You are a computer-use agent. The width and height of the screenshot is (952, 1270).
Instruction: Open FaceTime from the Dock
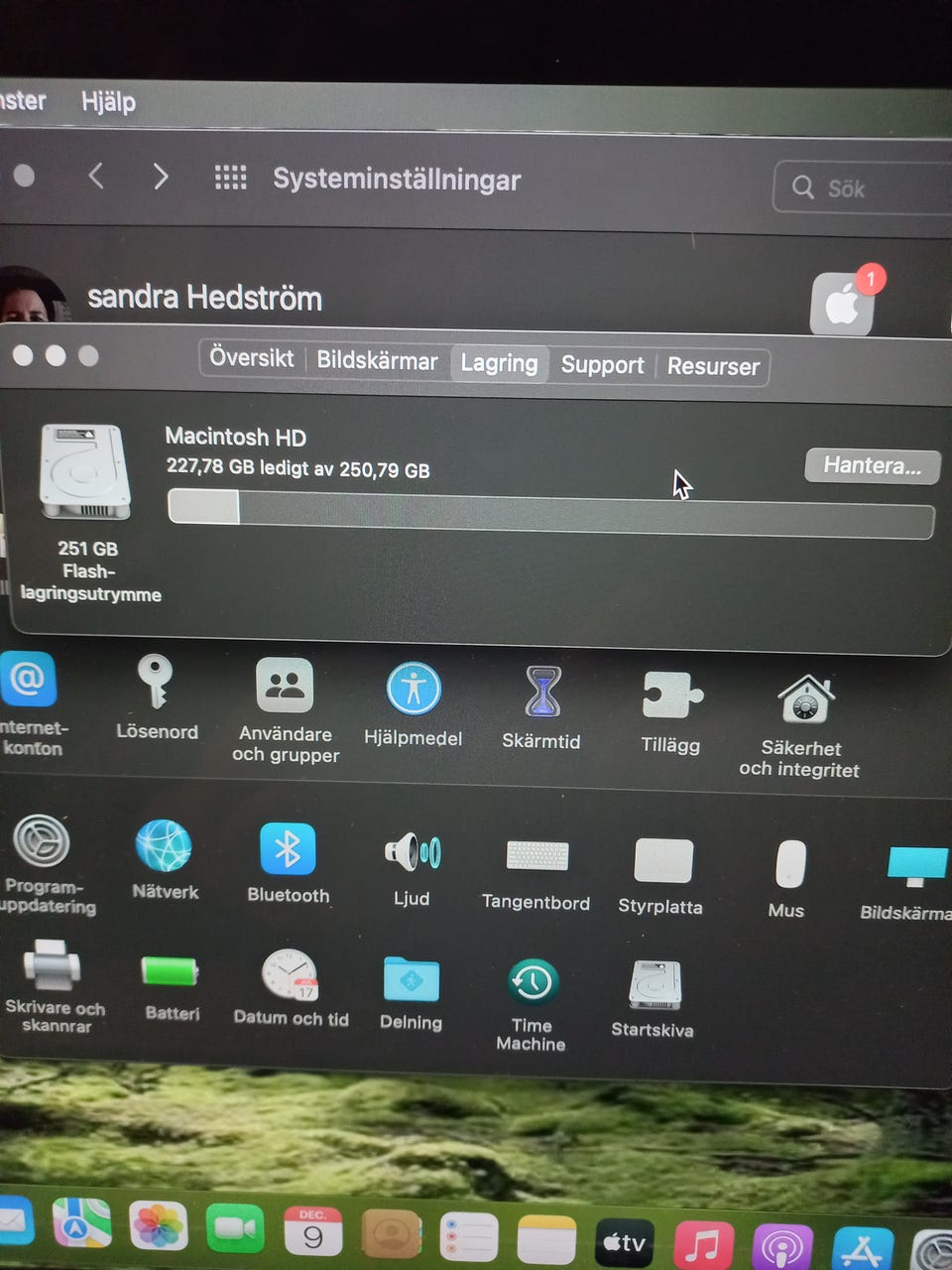tap(234, 1230)
